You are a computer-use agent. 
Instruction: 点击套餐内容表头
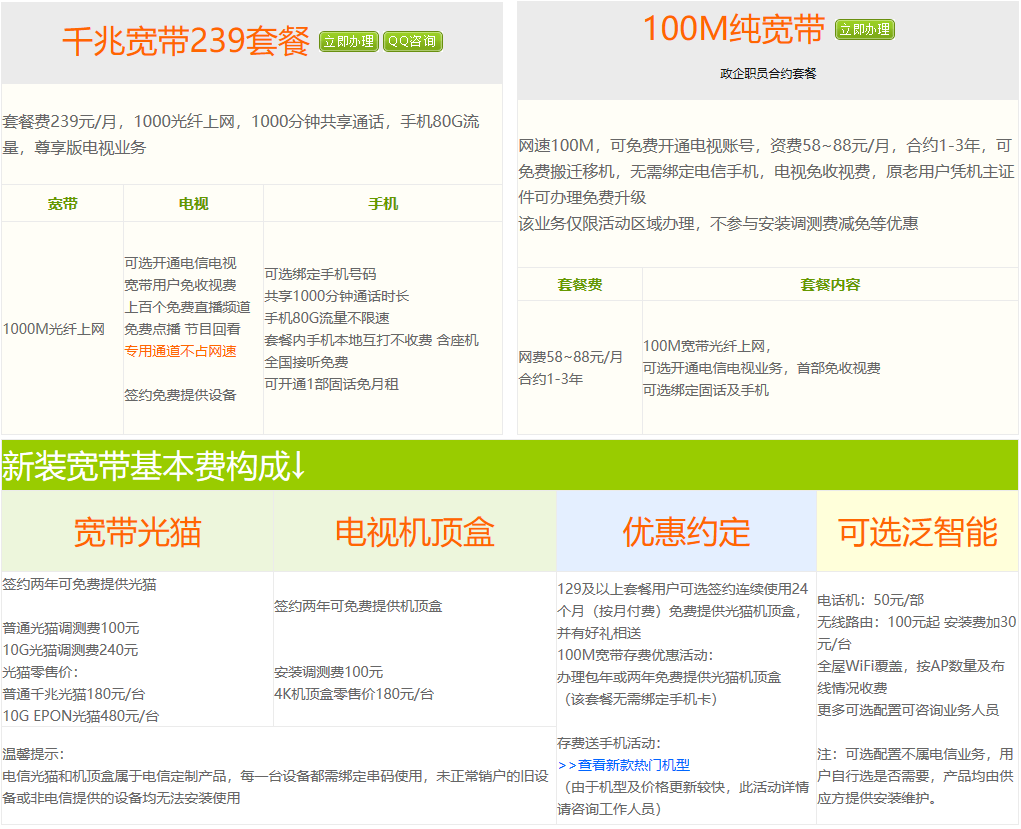832,283
